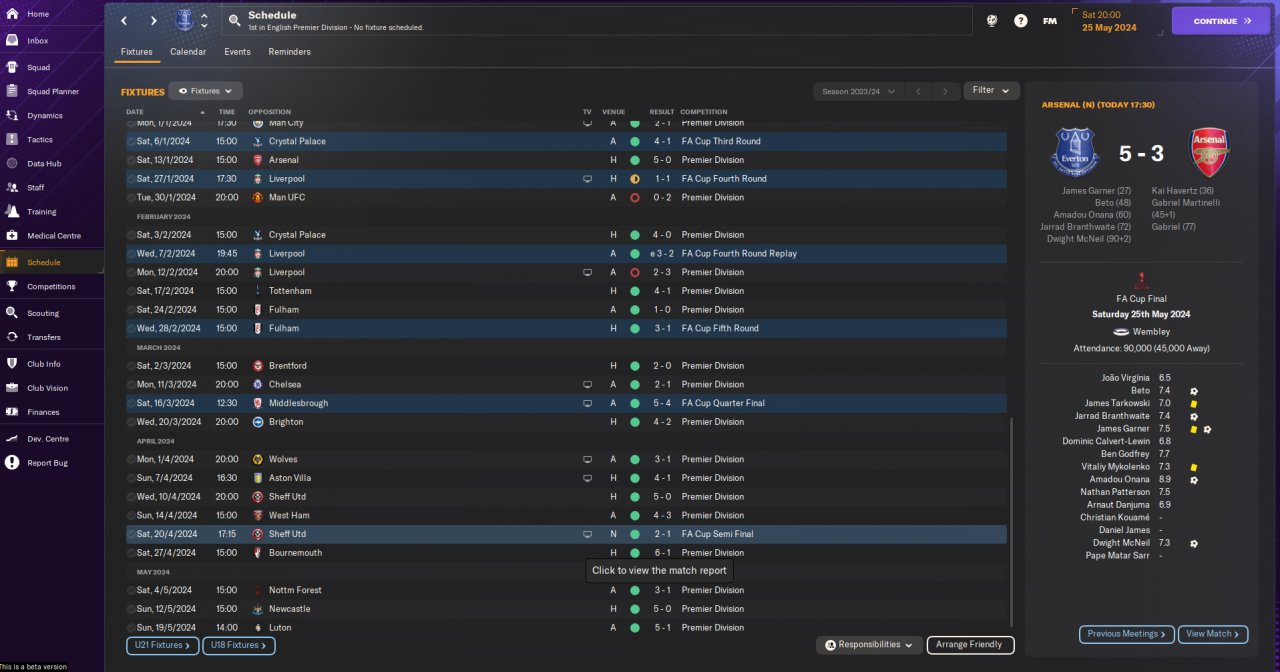
Task: Go to previous season with left arrow
Action: (x=918, y=91)
